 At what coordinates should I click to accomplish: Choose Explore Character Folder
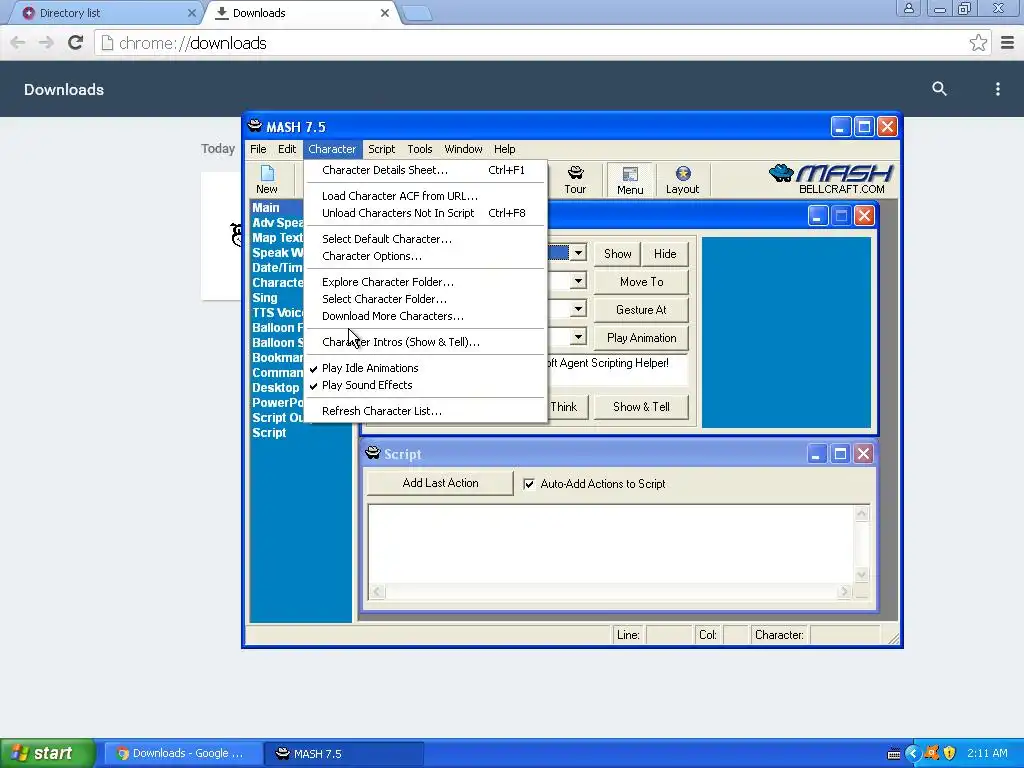[x=425, y=282]
